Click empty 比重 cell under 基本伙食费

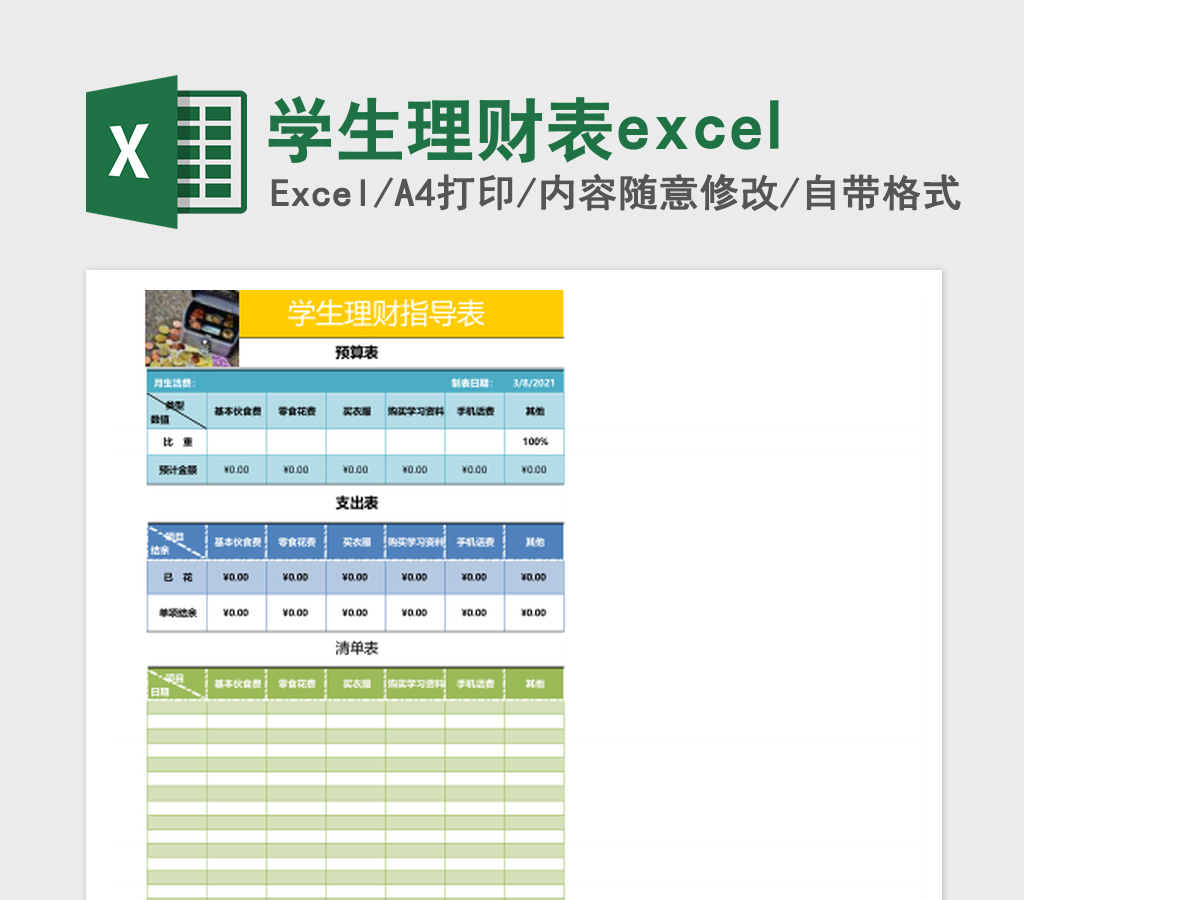pyautogui.click(x=237, y=442)
